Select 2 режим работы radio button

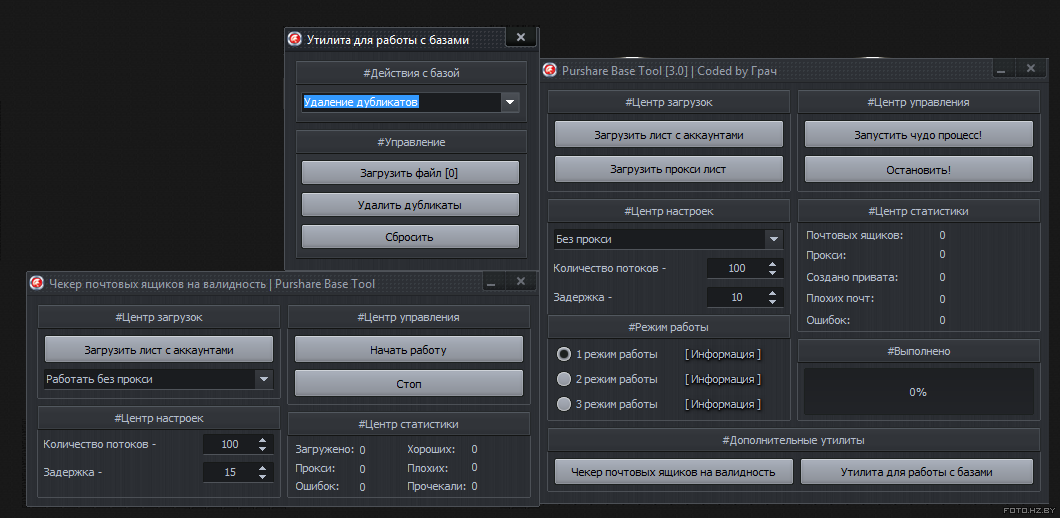pos(564,379)
